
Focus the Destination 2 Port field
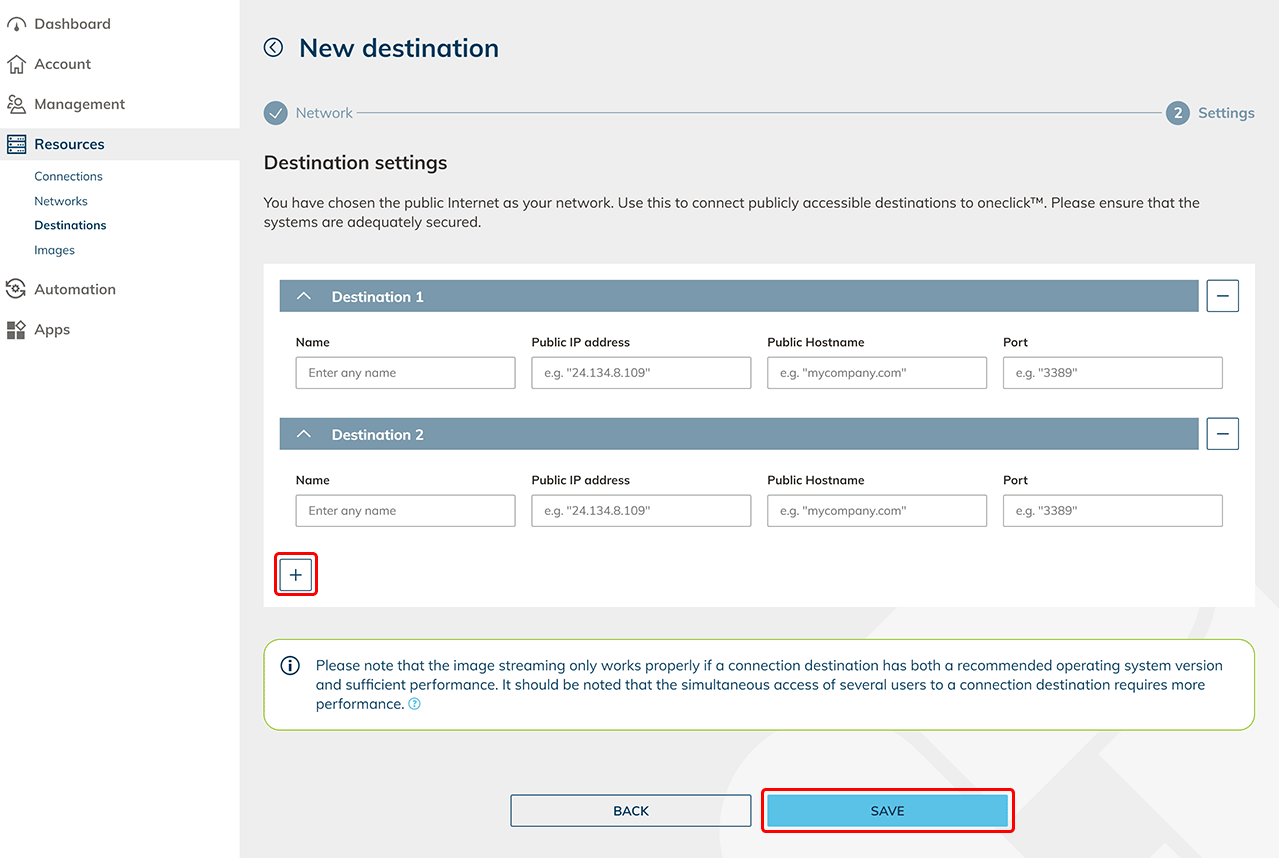pos(1112,511)
